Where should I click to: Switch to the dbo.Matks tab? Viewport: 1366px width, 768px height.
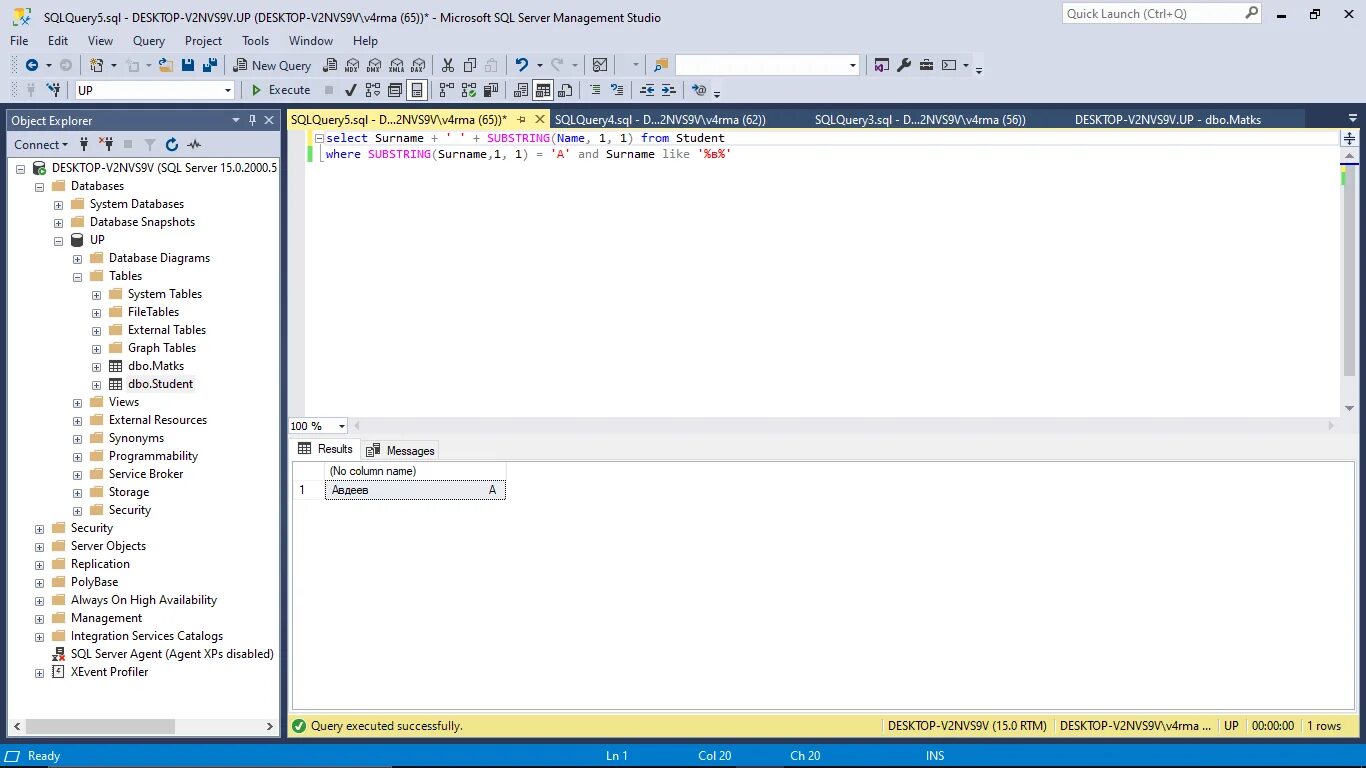[1168, 119]
